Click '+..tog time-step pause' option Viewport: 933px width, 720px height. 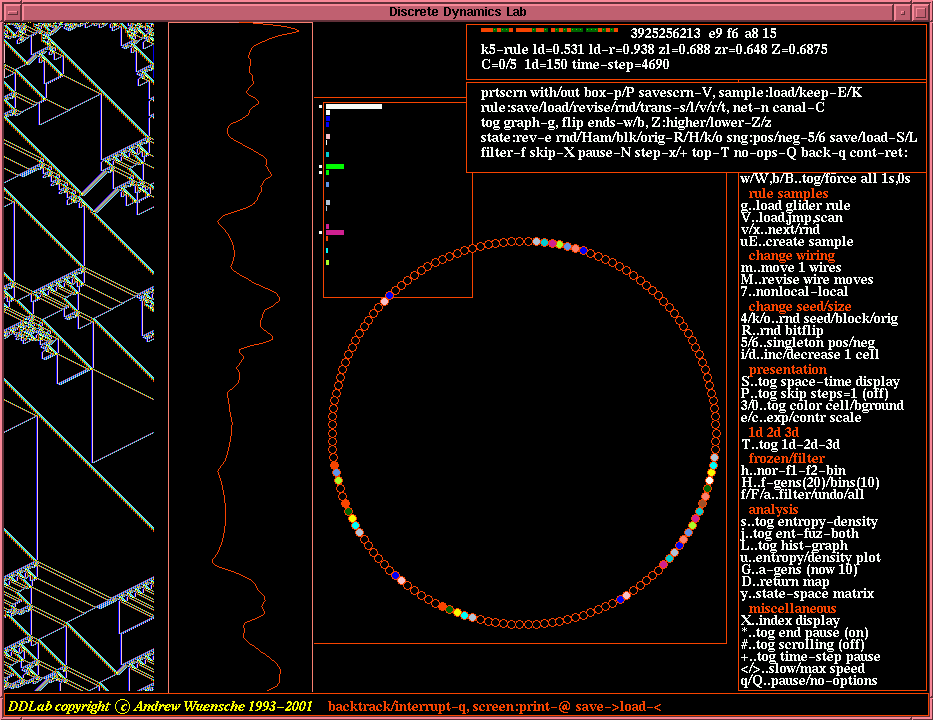pyautogui.click(x=810, y=656)
